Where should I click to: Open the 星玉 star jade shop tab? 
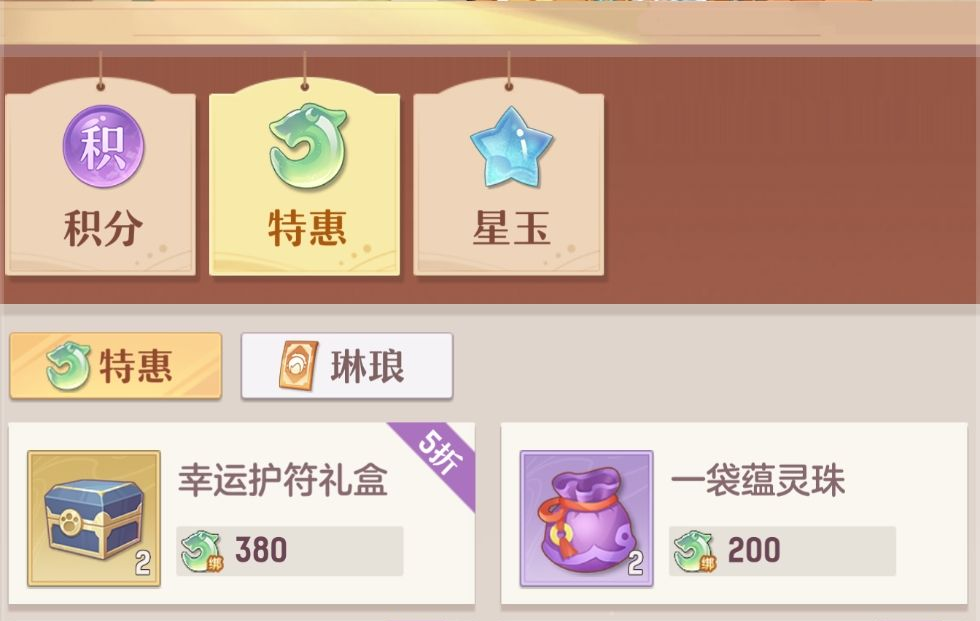[509, 178]
